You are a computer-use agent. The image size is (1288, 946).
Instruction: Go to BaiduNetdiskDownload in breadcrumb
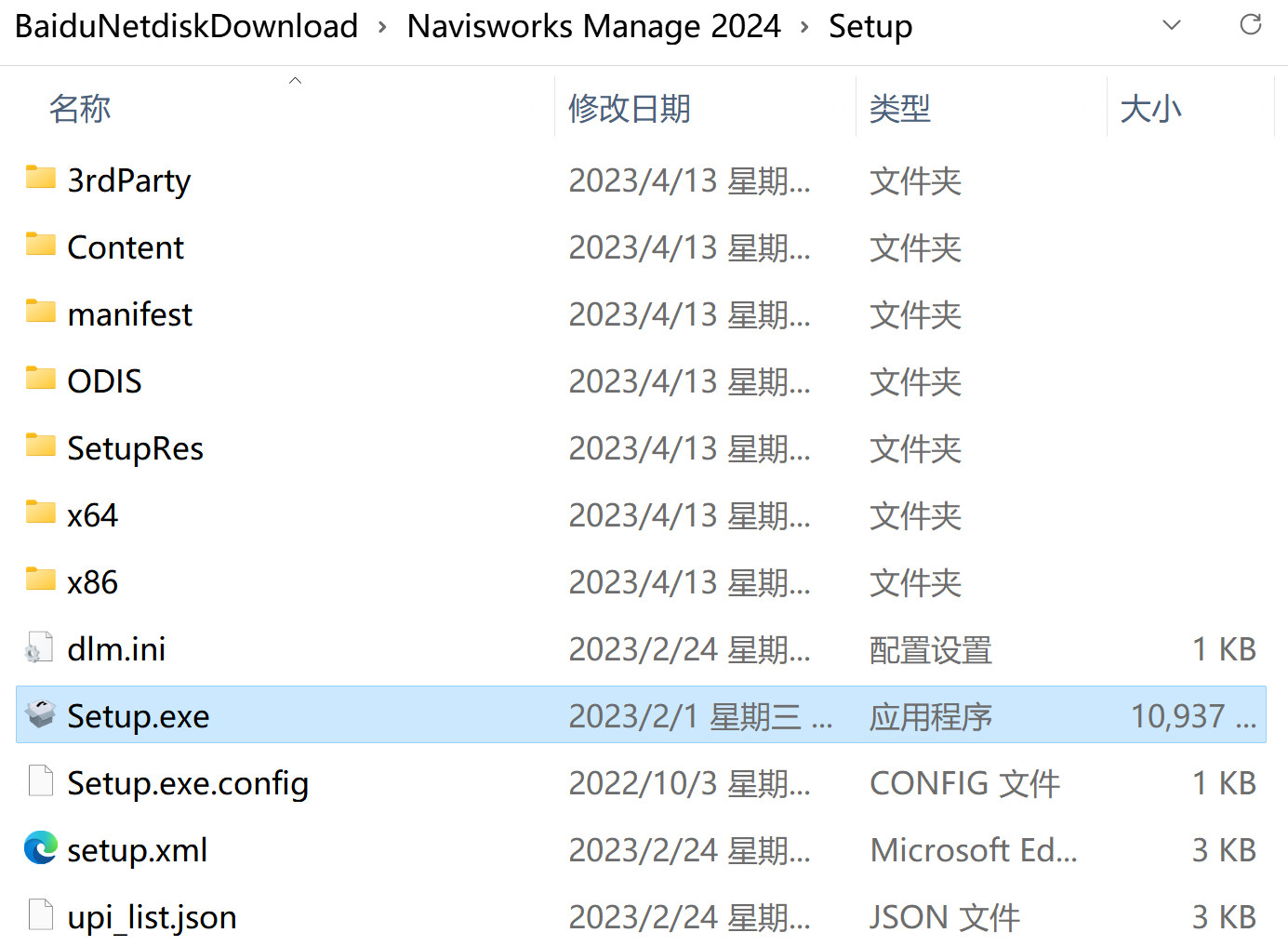[187, 26]
